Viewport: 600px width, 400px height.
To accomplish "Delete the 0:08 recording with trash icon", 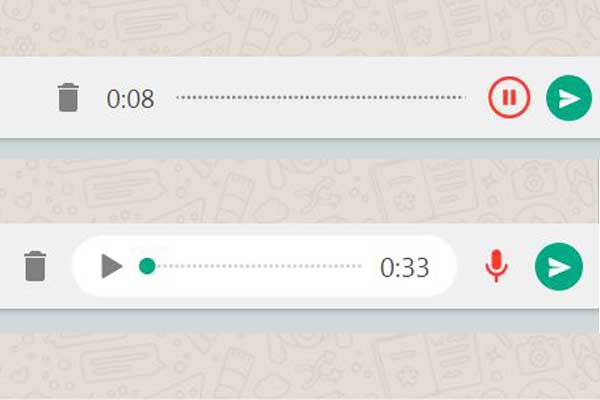I will [68, 97].
